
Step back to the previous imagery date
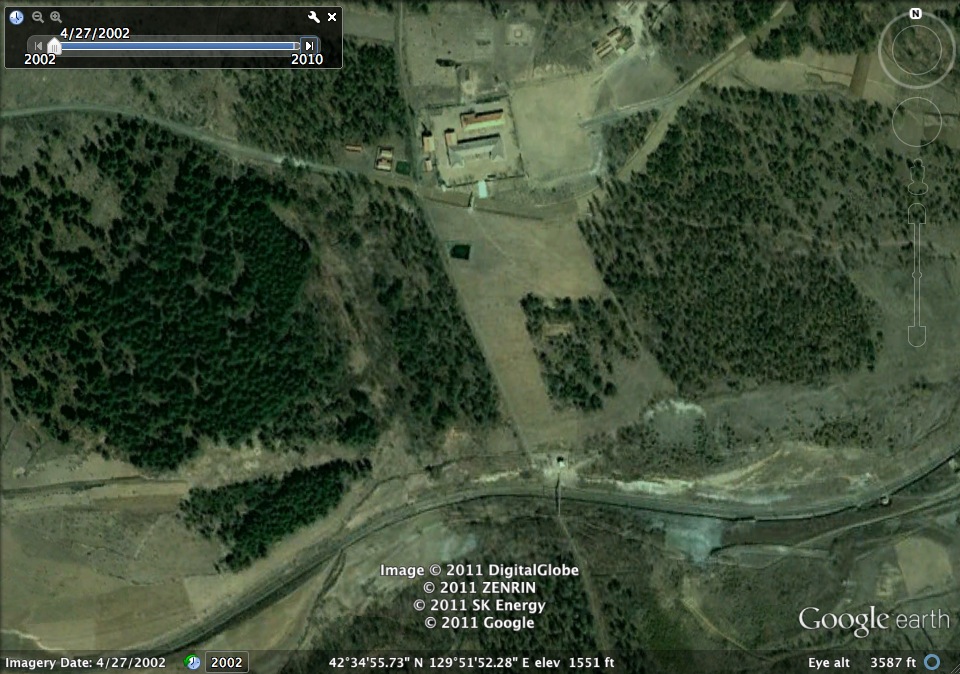(x=37, y=45)
